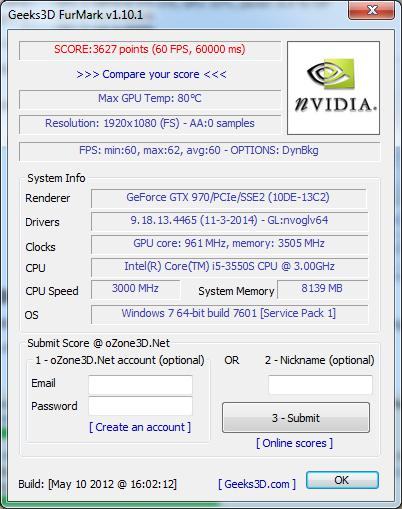This screenshot has height=509, width=402.
Task: Click the OK button
Action: [x=342, y=480]
